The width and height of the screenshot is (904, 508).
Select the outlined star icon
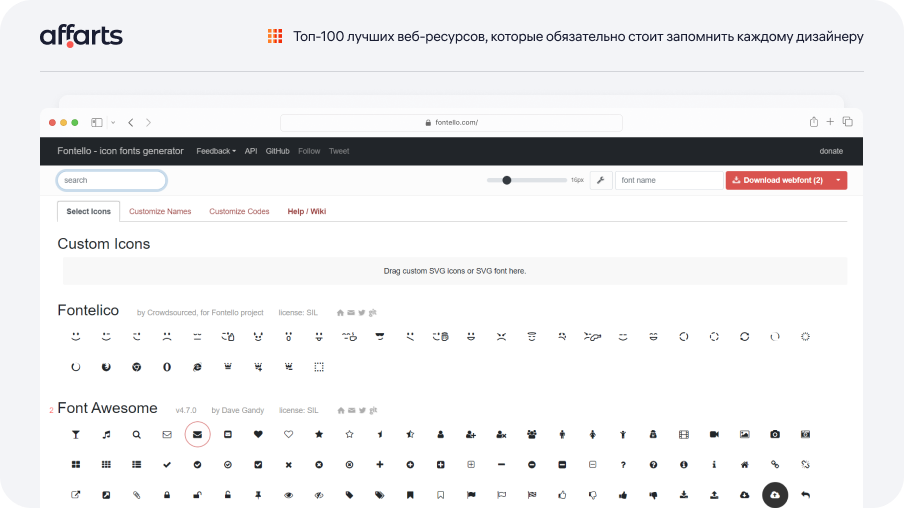tap(349, 435)
